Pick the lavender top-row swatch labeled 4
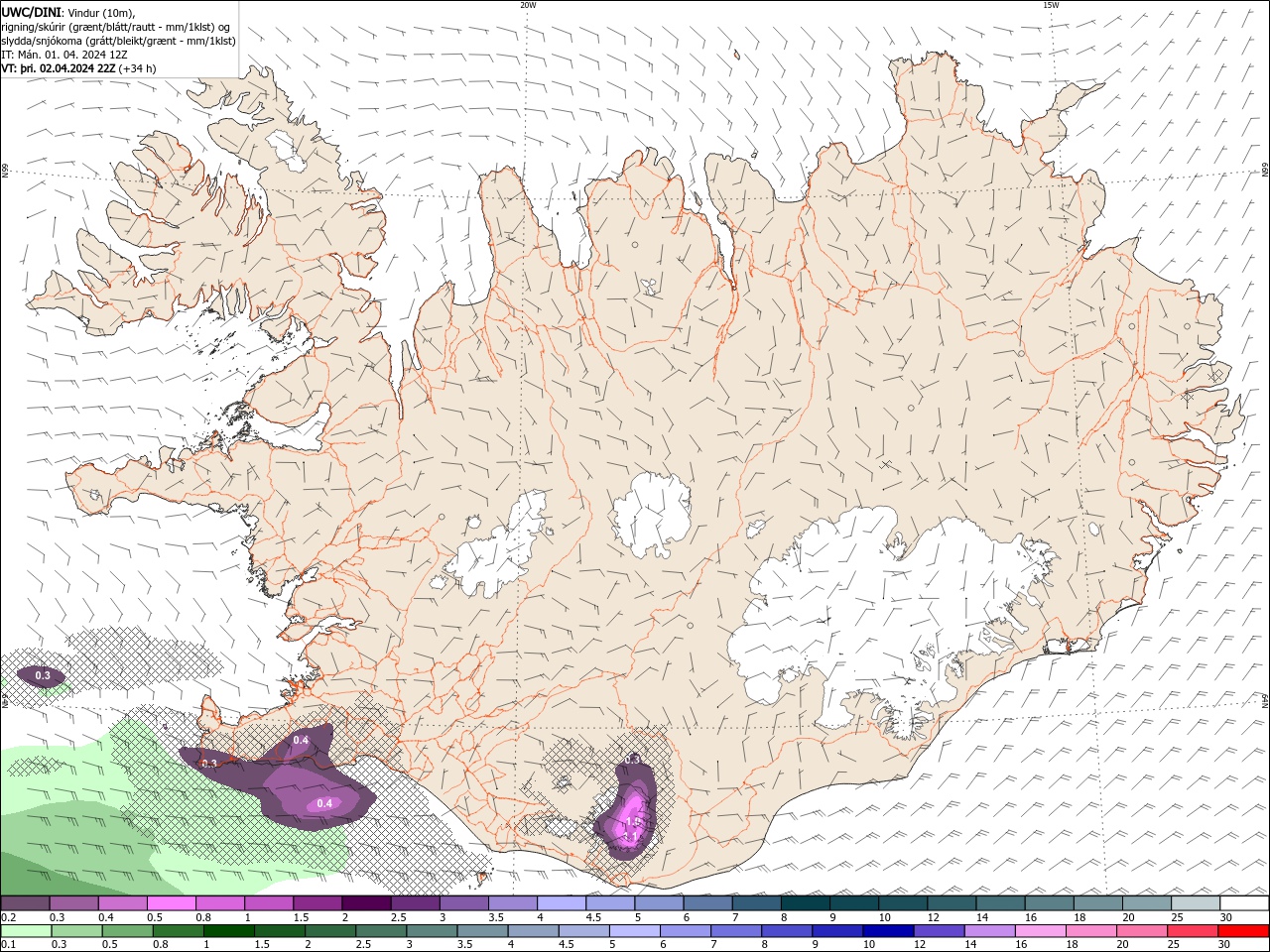Screen dimensions: 1270x952 [562, 902]
